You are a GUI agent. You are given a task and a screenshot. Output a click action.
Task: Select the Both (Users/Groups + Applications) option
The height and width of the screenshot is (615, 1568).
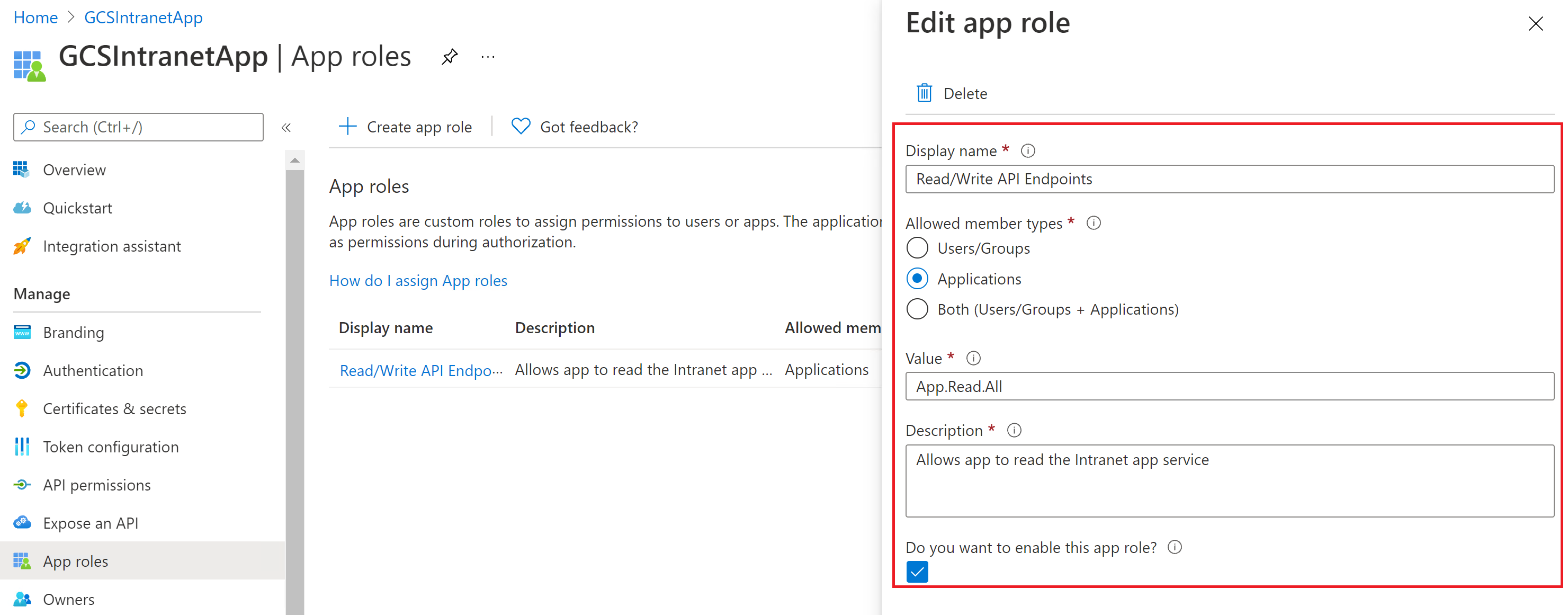pos(917,309)
